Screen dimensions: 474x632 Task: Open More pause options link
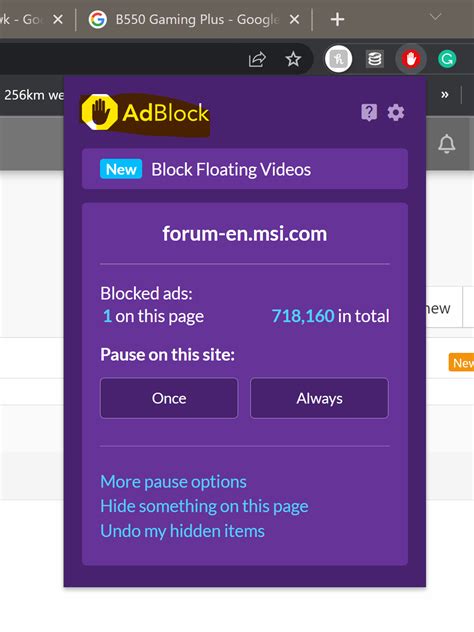[173, 482]
